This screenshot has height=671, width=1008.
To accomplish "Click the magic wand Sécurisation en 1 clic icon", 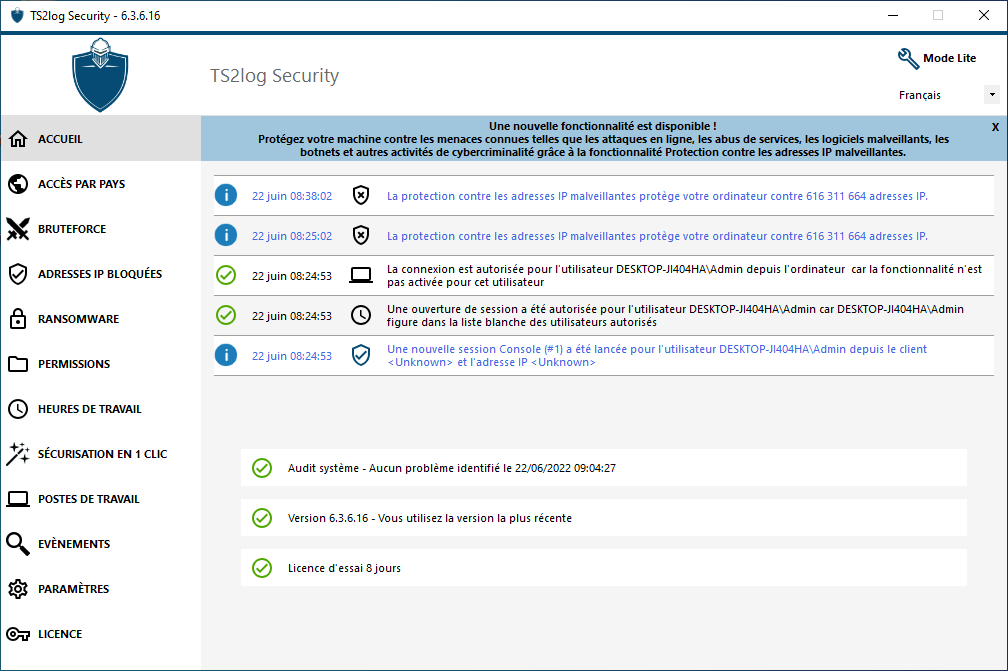I will 18,454.
